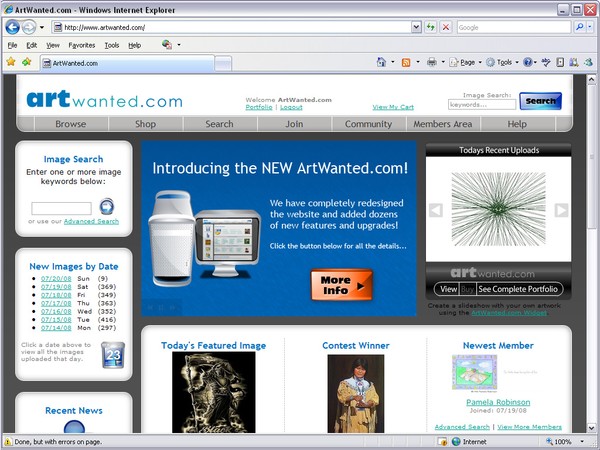This screenshot has width=600, height=450.
Task: Click the round Image Search go icon
Action: coord(107,206)
